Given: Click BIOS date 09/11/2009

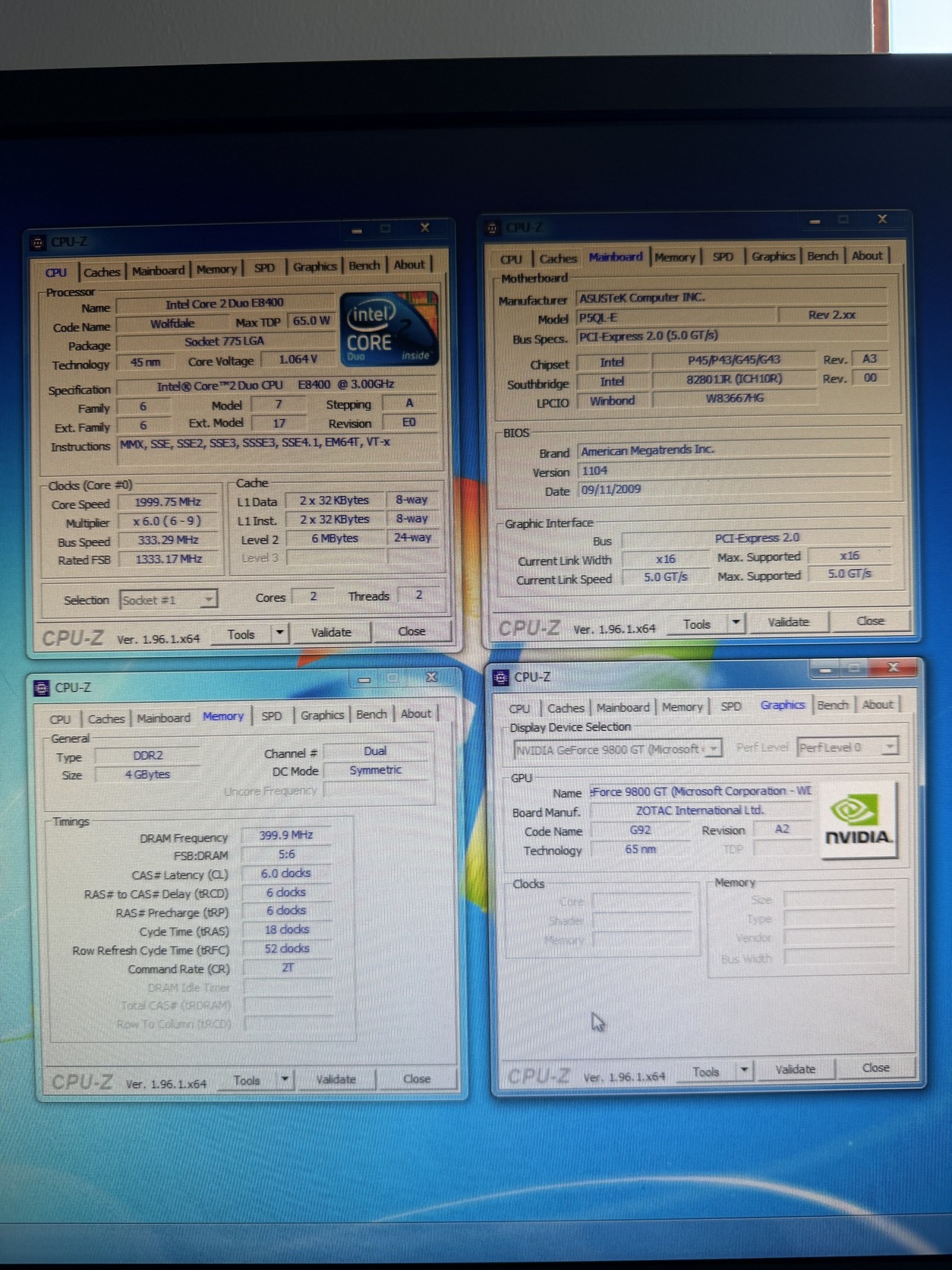Looking at the screenshot, I should (x=735, y=490).
